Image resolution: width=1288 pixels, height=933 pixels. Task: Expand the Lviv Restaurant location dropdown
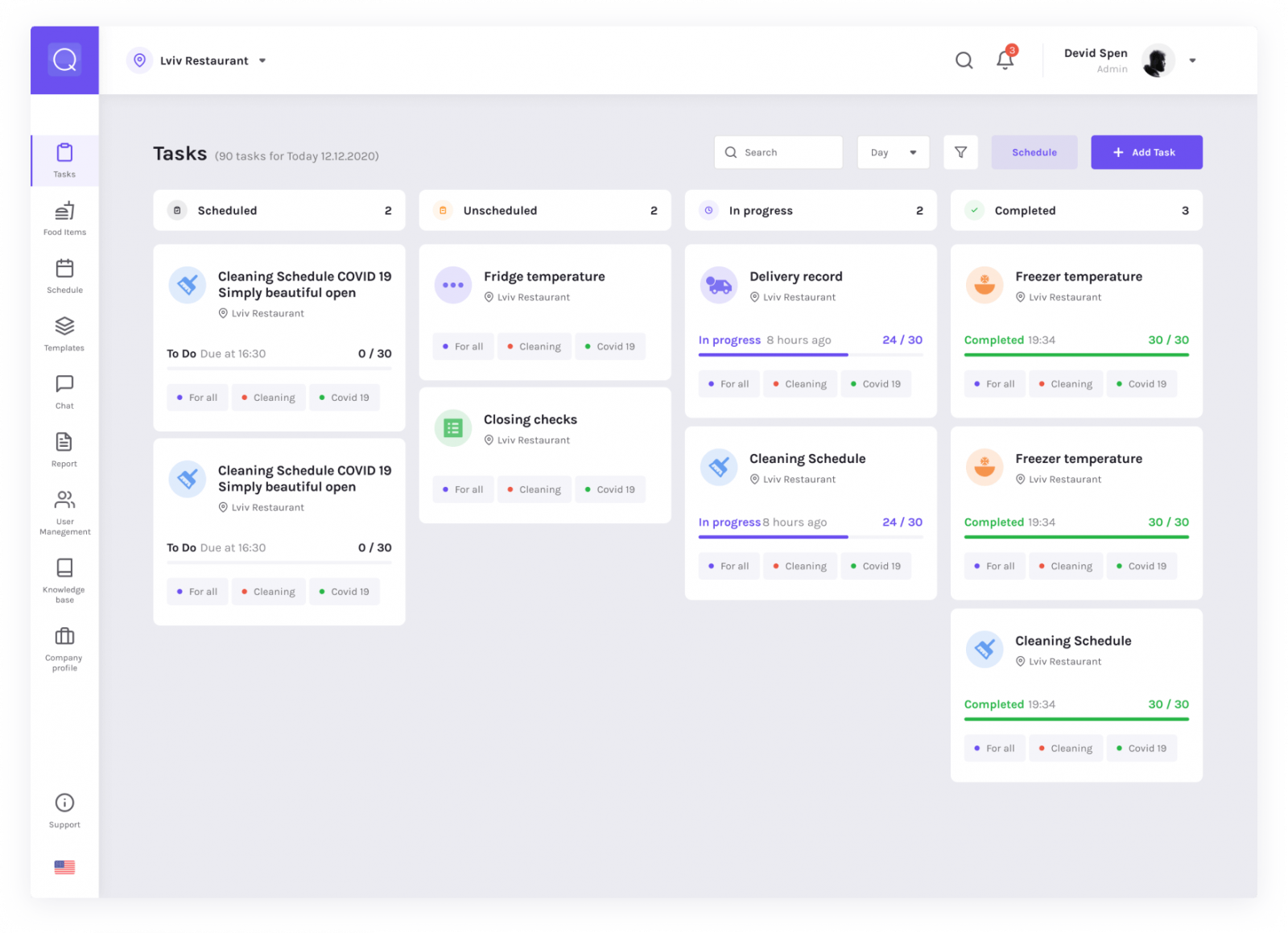tap(262, 60)
